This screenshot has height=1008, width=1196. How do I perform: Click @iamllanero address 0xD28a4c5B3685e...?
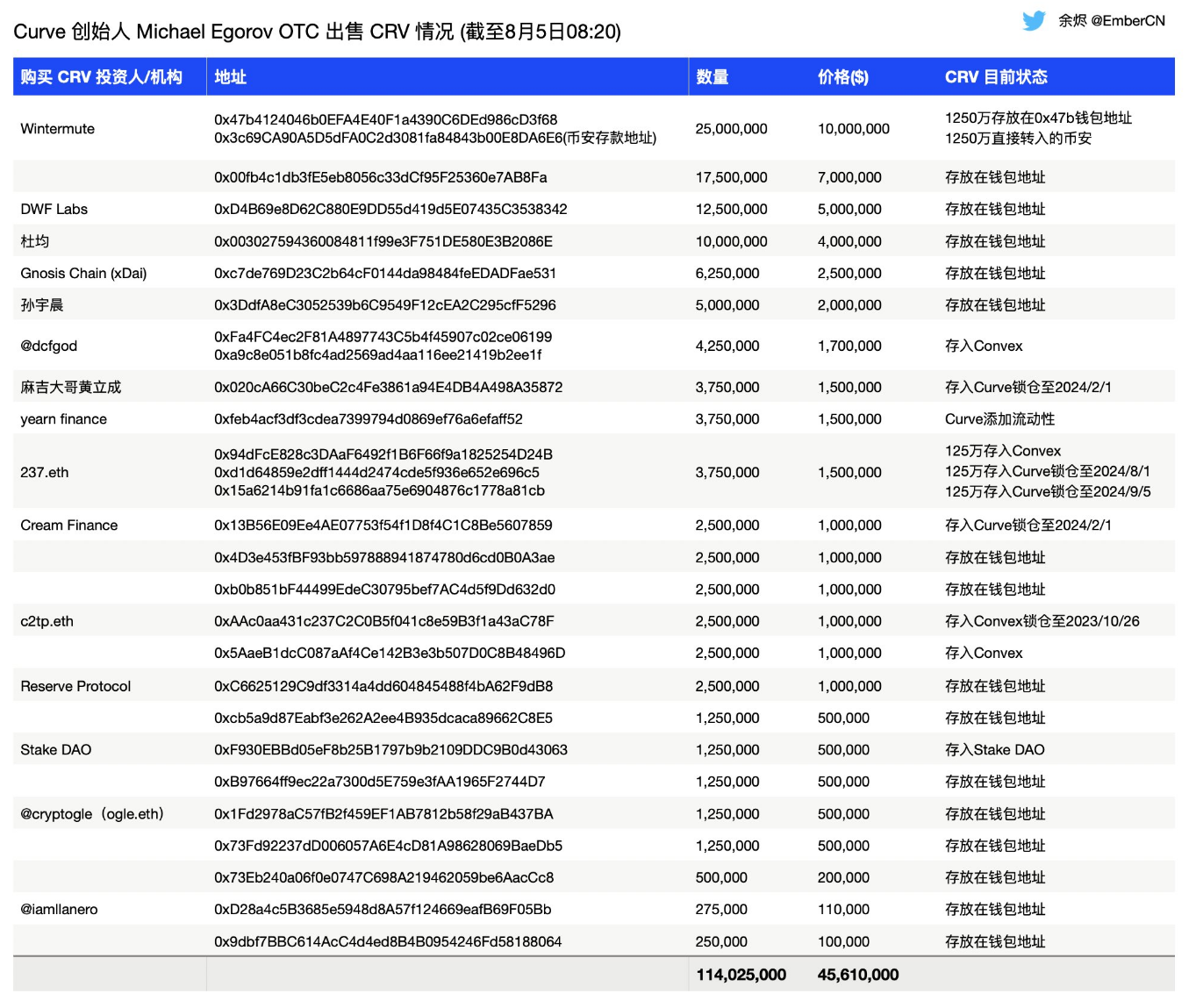coord(383,910)
